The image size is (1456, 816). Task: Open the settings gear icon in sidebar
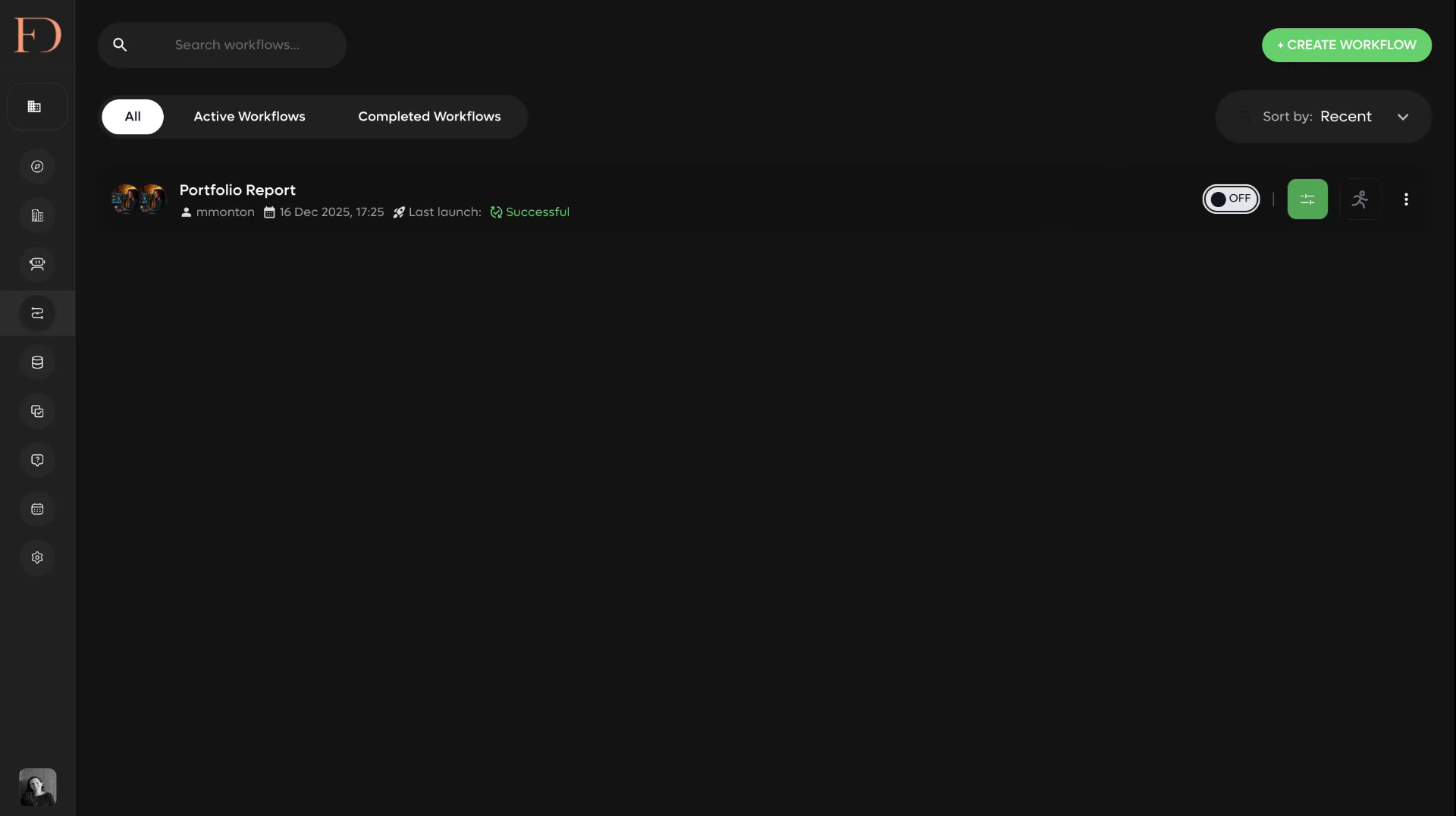pyautogui.click(x=37, y=557)
